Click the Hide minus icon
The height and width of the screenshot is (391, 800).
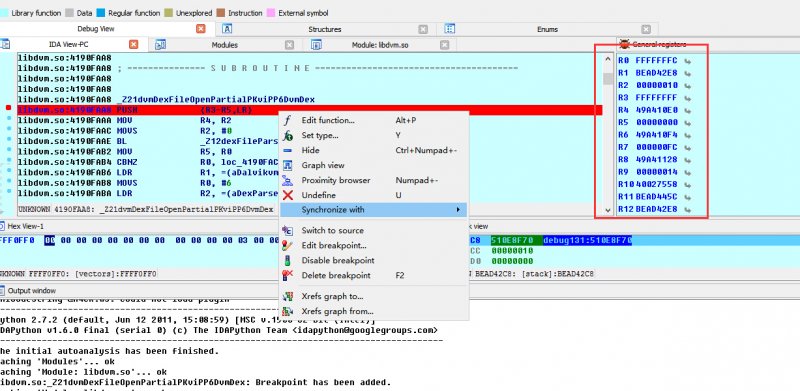[x=288, y=150]
